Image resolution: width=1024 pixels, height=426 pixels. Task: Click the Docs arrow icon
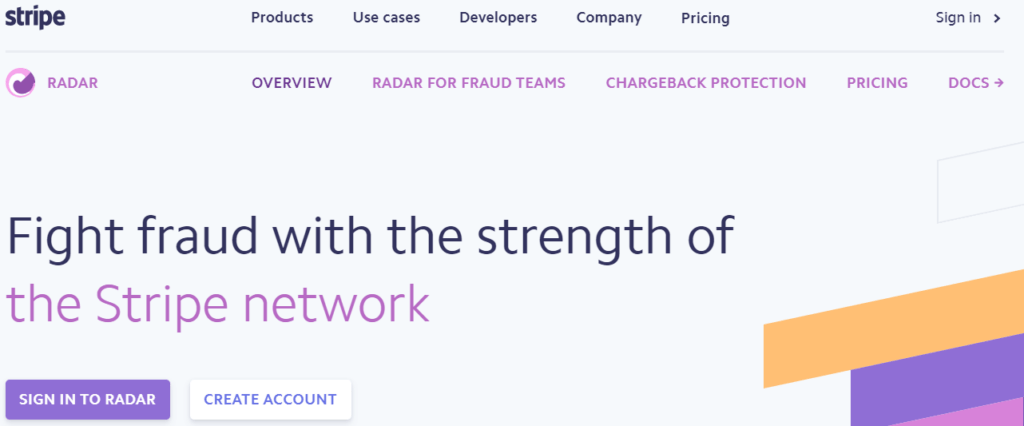click(x=998, y=83)
